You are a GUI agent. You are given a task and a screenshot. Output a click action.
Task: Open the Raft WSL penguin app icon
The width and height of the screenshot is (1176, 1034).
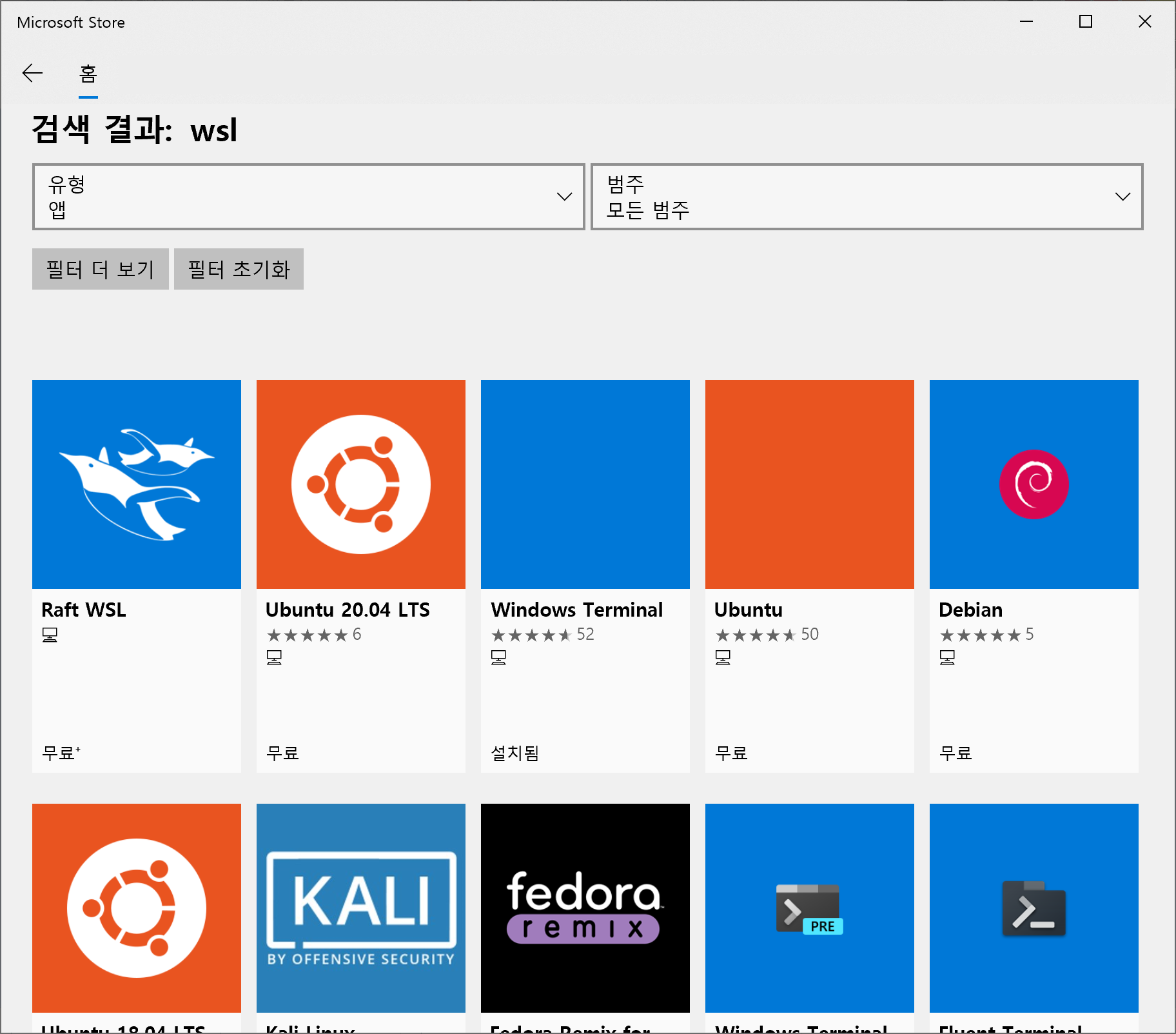137,484
